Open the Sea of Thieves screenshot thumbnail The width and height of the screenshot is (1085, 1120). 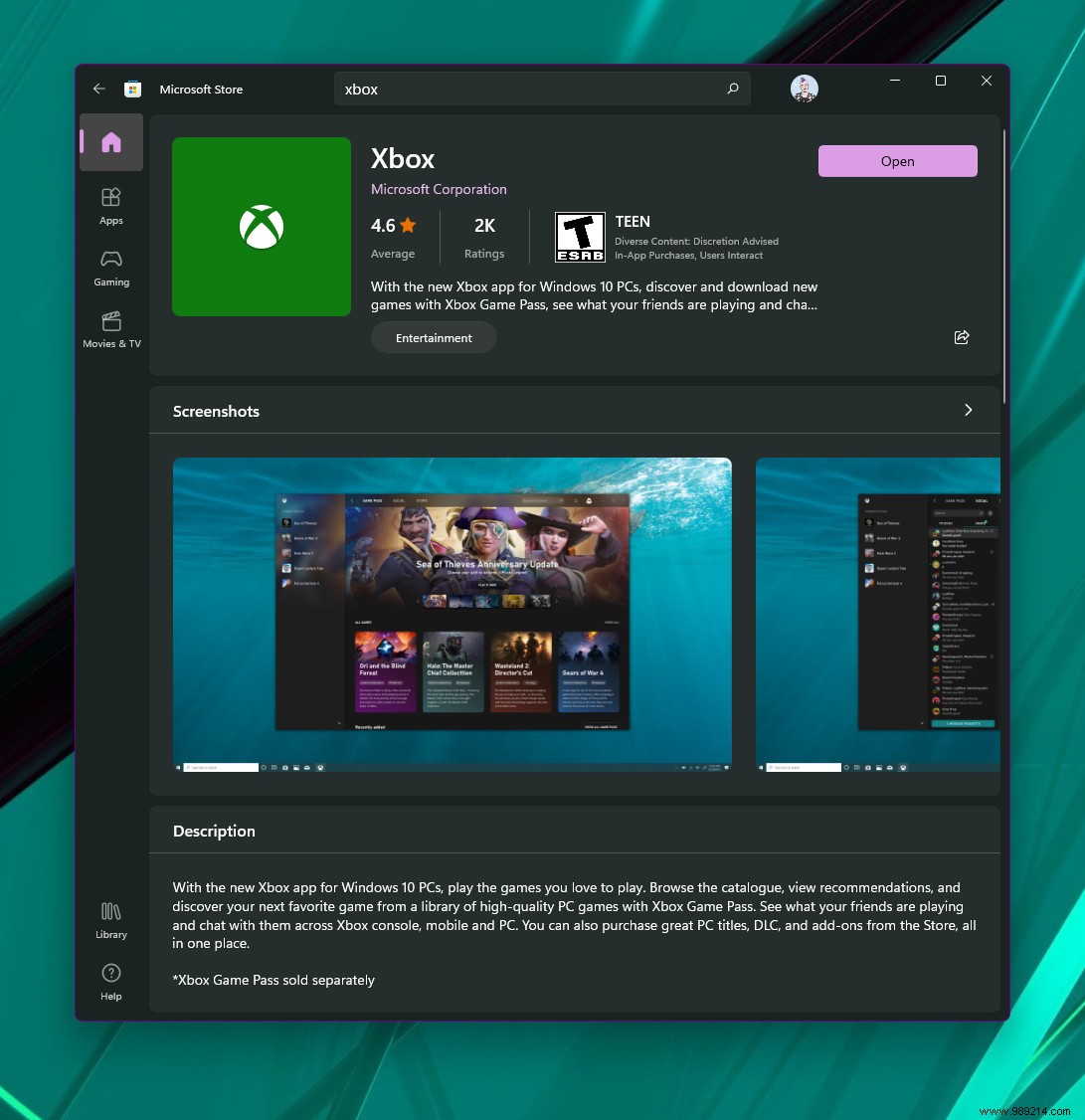click(452, 614)
